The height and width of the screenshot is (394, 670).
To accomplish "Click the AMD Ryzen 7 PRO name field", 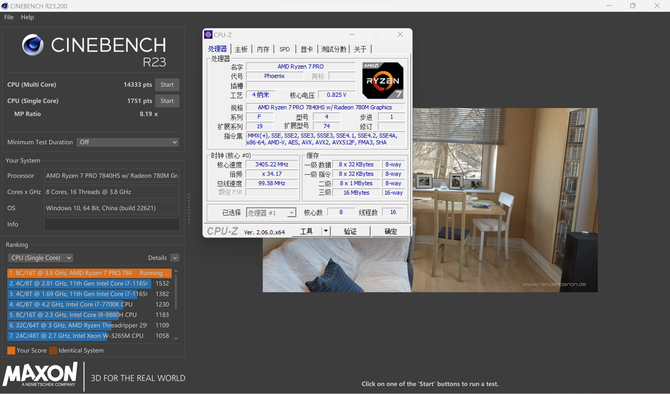I will coord(301,66).
